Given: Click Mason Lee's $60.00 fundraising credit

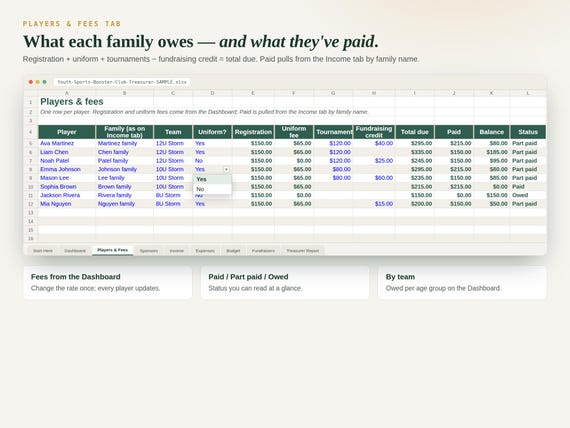Looking at the screenshot, I should pyautogui.click(x=374, y=178).
